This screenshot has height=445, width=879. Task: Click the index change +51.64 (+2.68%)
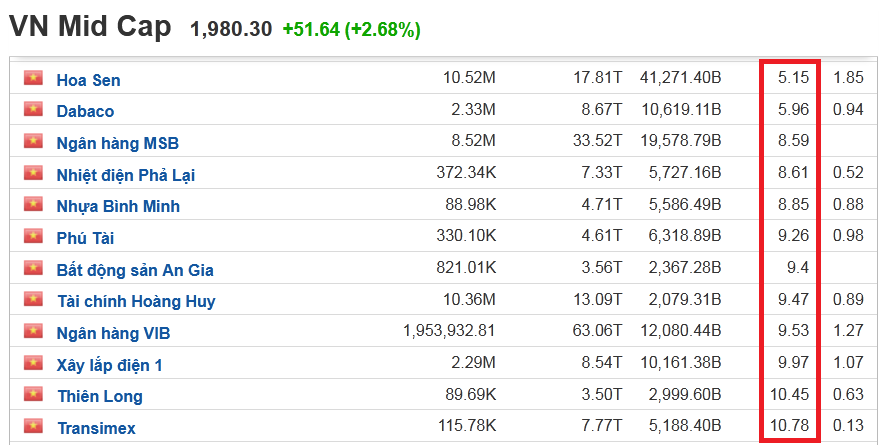point(351,30)
